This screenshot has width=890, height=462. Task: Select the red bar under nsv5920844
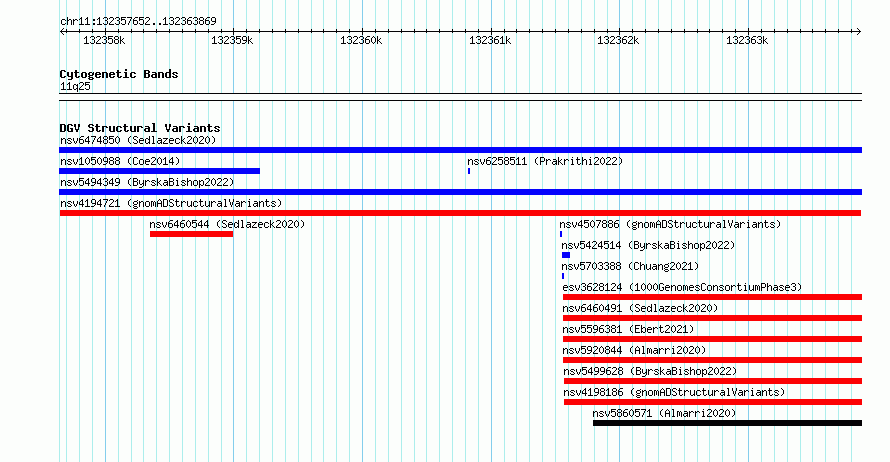(x=712, y=360)
